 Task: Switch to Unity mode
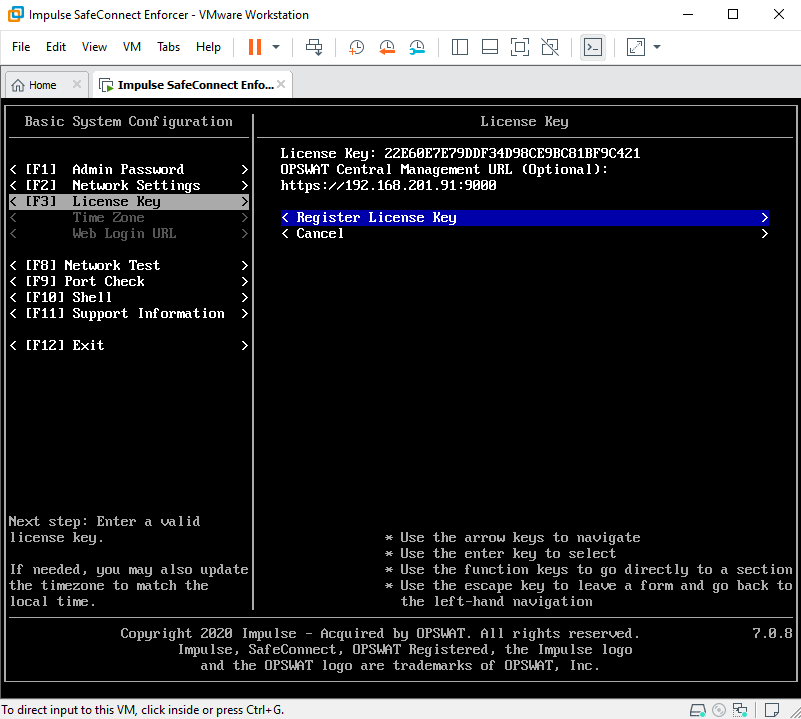[550, 47]
